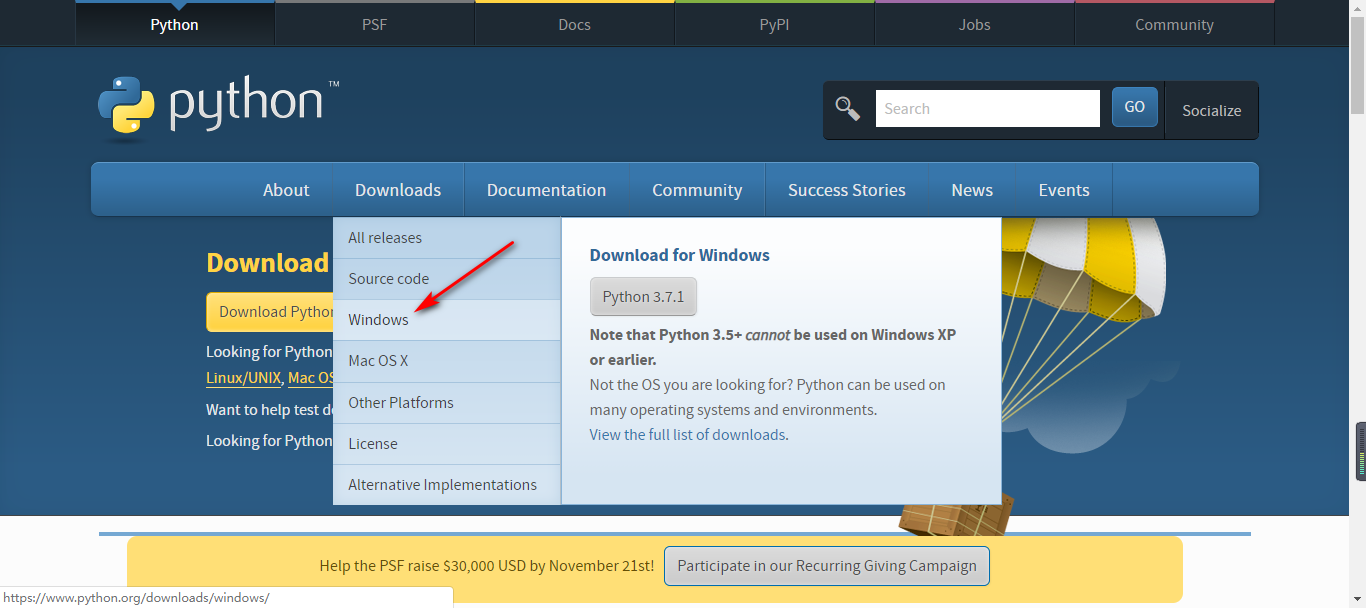Open the Linux/UNIX link

pyautogui.click(x=243, y=378)
